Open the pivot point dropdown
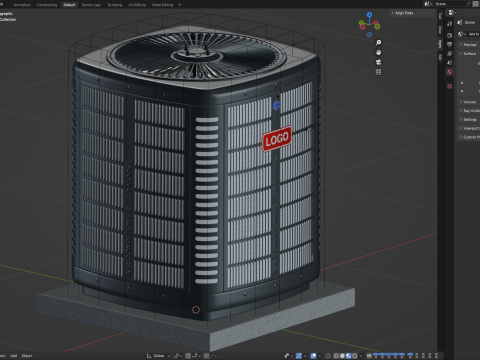 tap(177, 356)
